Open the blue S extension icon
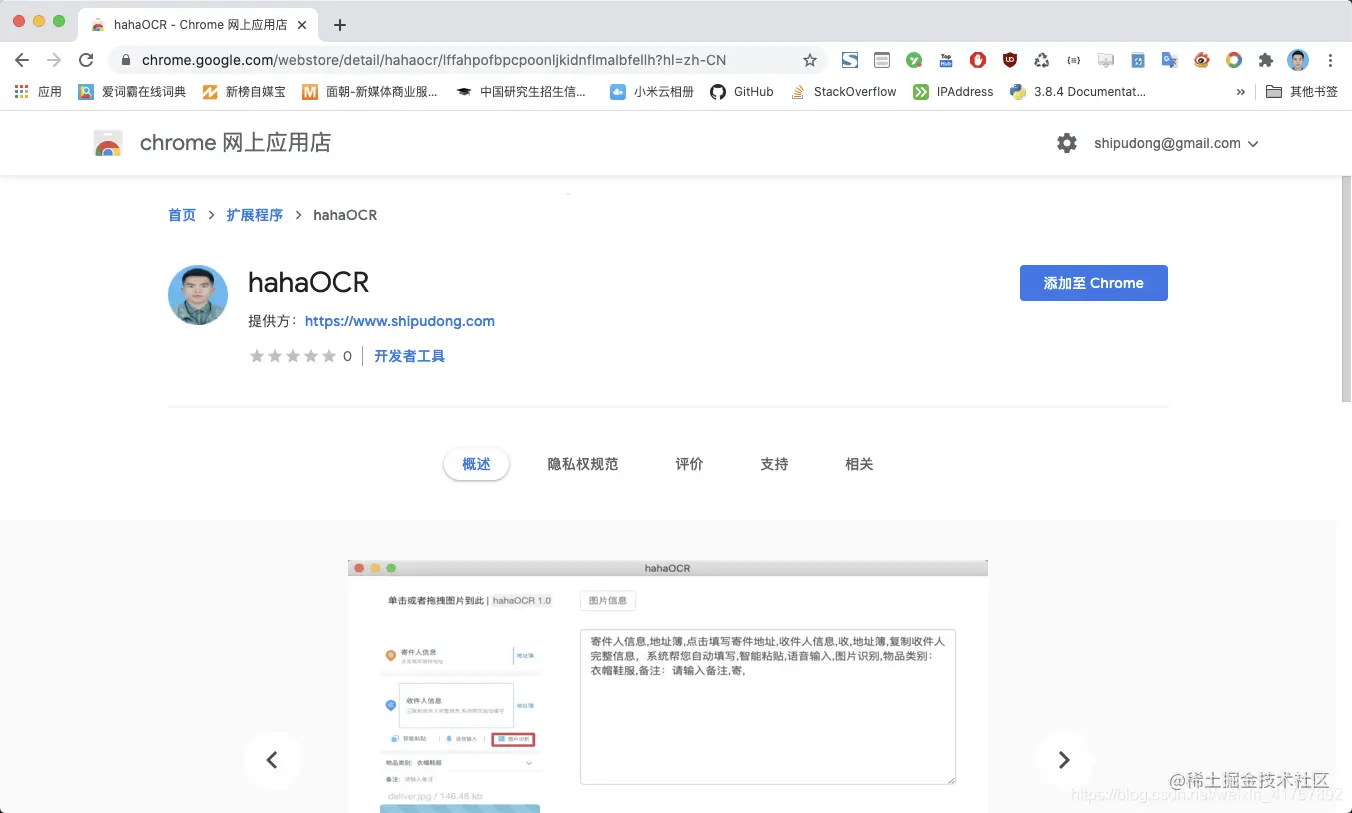The image size is (1352, 813). click(850, 60)
